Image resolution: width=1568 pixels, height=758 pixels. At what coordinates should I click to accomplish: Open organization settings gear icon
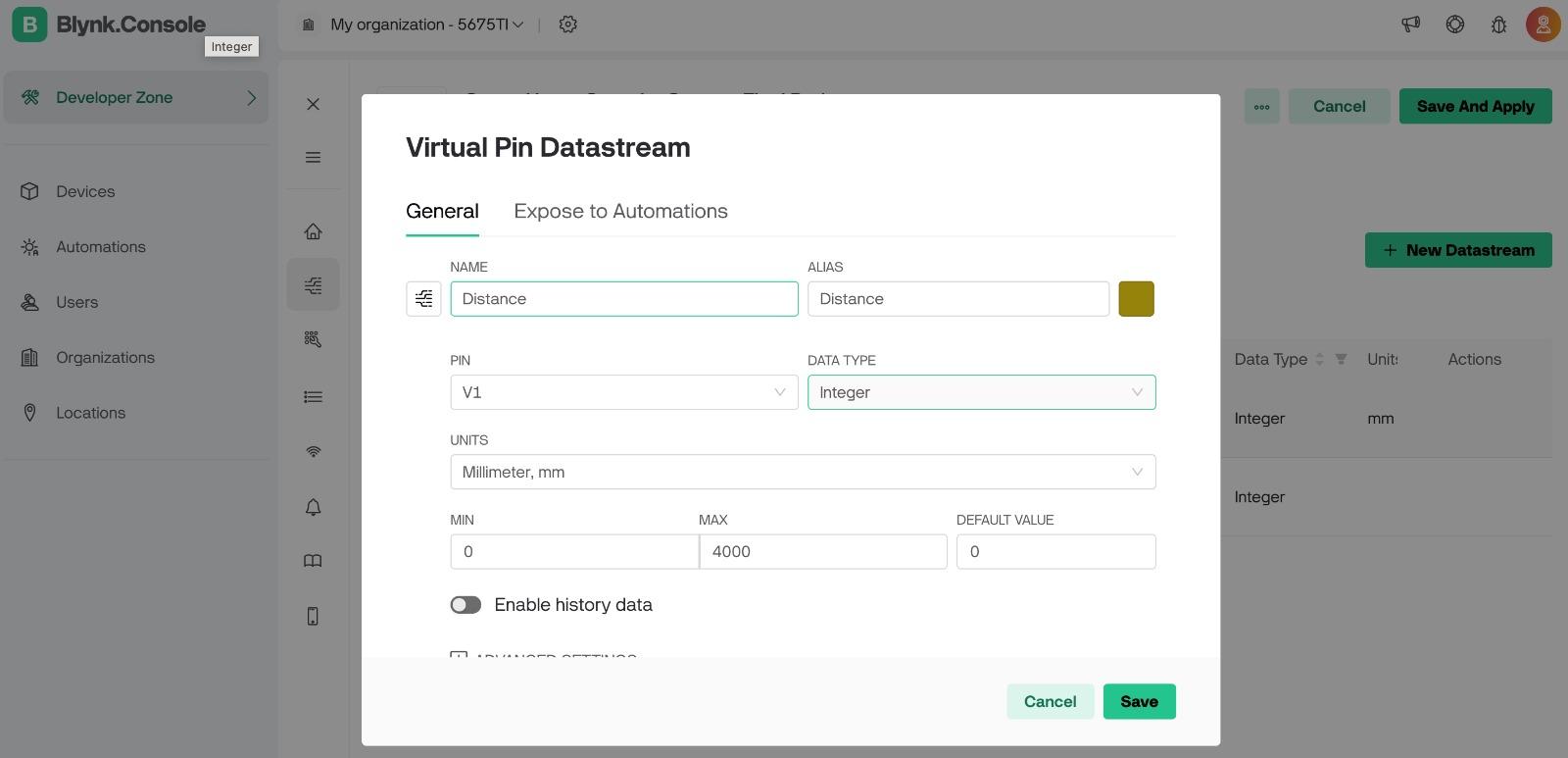[567, 25]
